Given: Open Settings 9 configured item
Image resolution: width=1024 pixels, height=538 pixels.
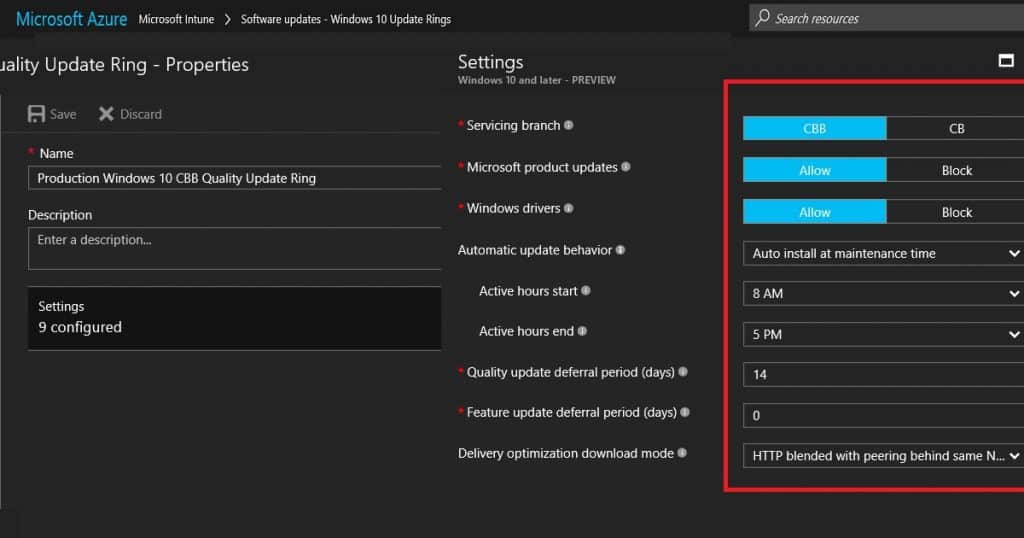Looking at the screenshot, I should 234,318.
